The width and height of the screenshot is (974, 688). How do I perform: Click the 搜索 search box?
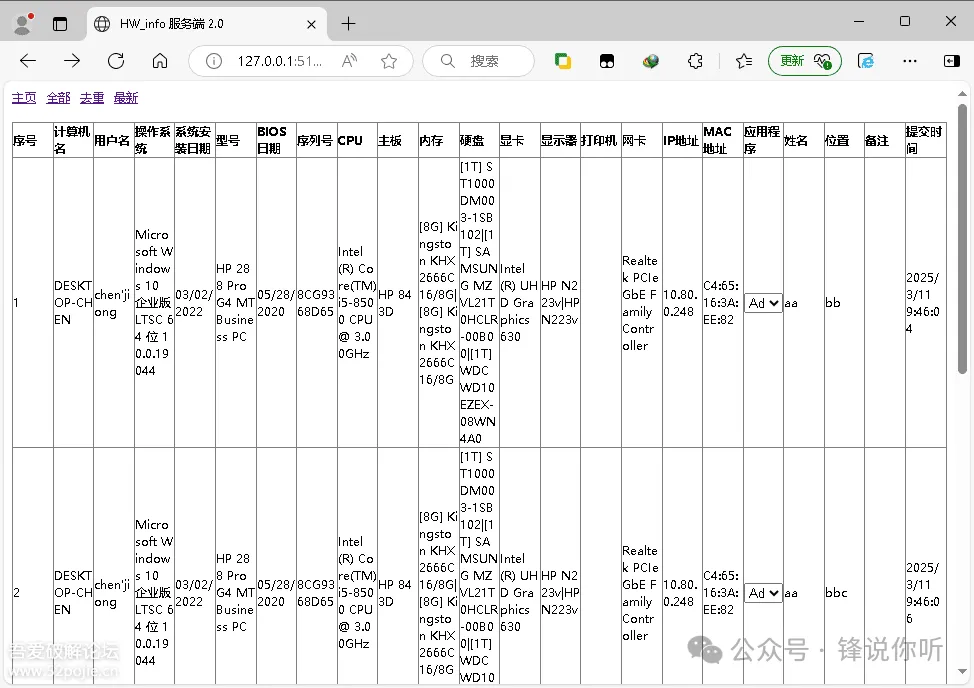pos(478,61)
